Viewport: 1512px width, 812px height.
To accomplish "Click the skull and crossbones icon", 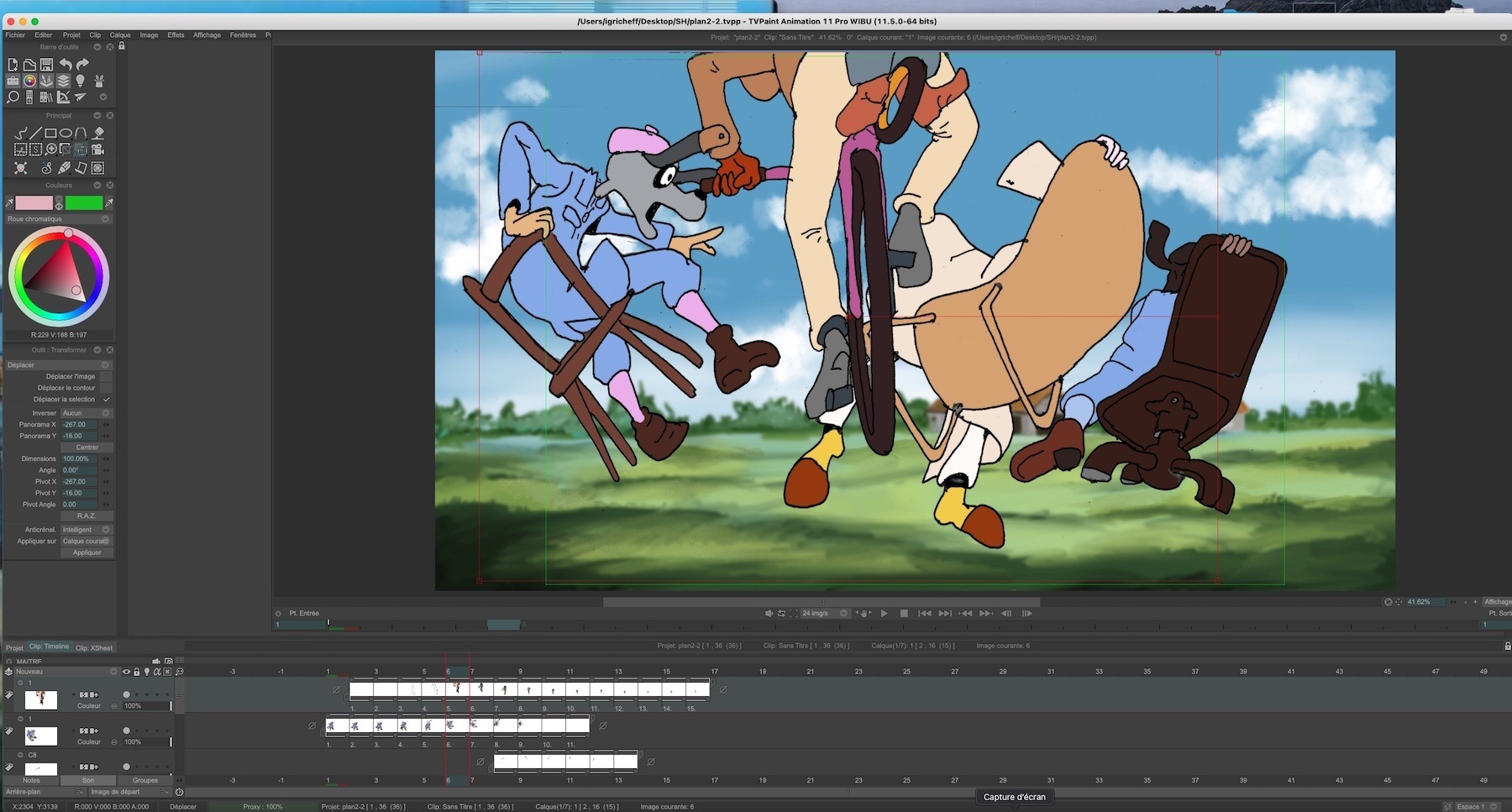I will click(x=21, y=168).
